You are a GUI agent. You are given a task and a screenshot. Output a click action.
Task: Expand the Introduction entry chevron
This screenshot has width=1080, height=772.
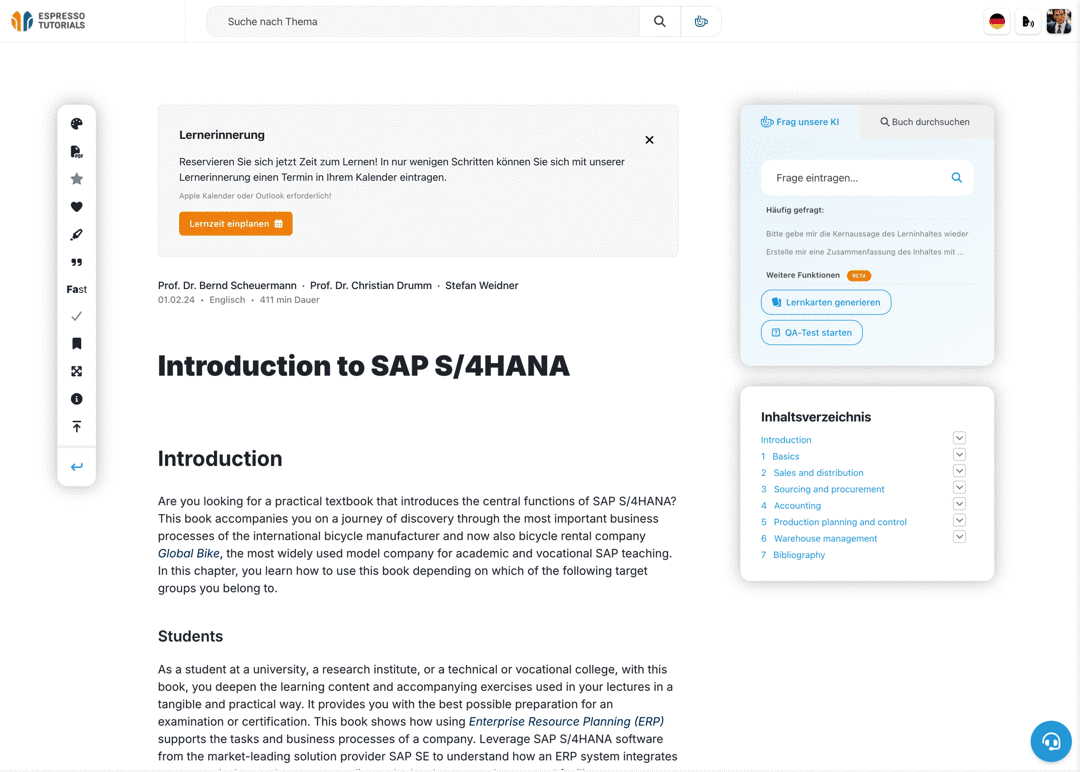point(959,438)
